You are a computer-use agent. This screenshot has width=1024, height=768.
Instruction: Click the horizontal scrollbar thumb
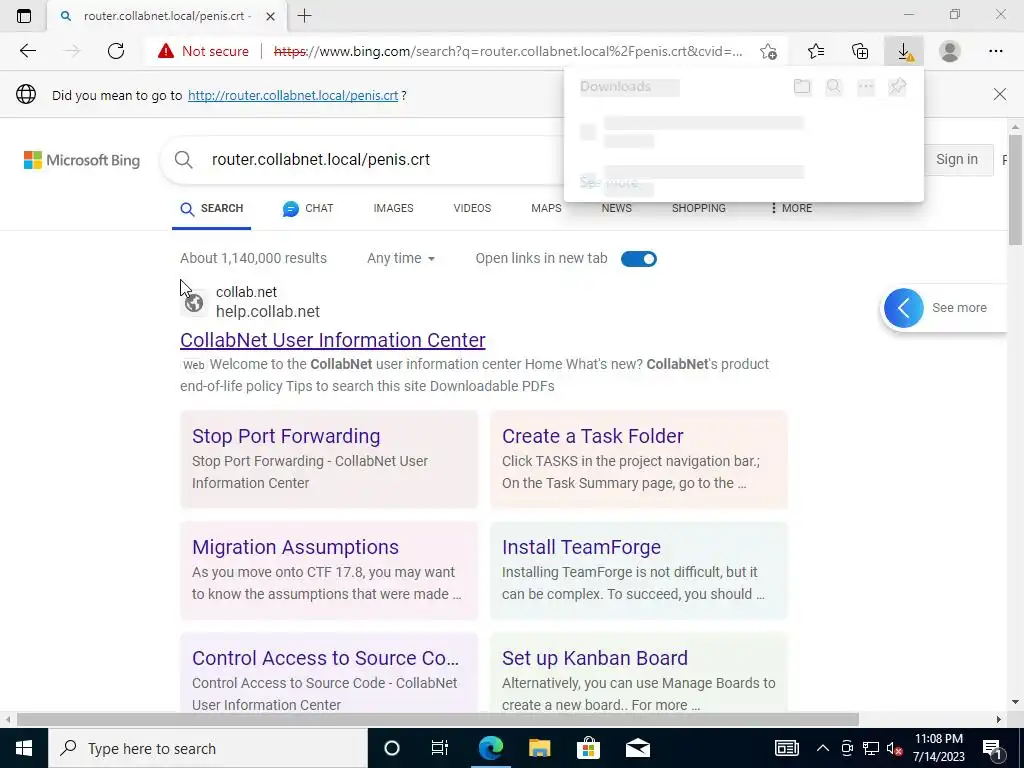click(438, 720)
